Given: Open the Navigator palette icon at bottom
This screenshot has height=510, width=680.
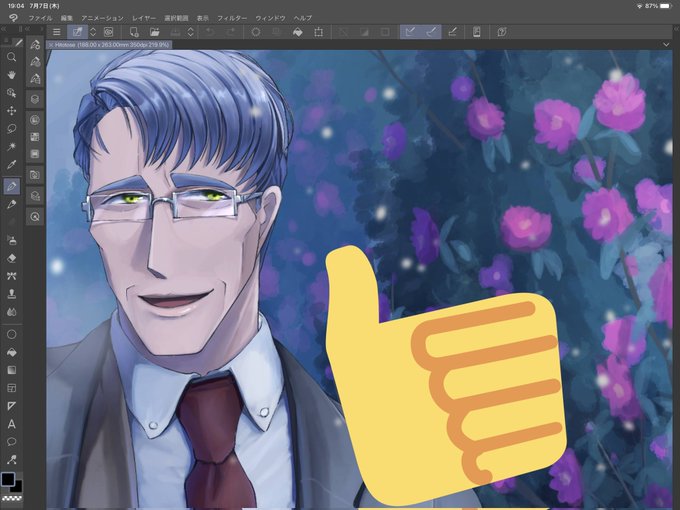Looking at the screenshot, I should pos(35,216).
